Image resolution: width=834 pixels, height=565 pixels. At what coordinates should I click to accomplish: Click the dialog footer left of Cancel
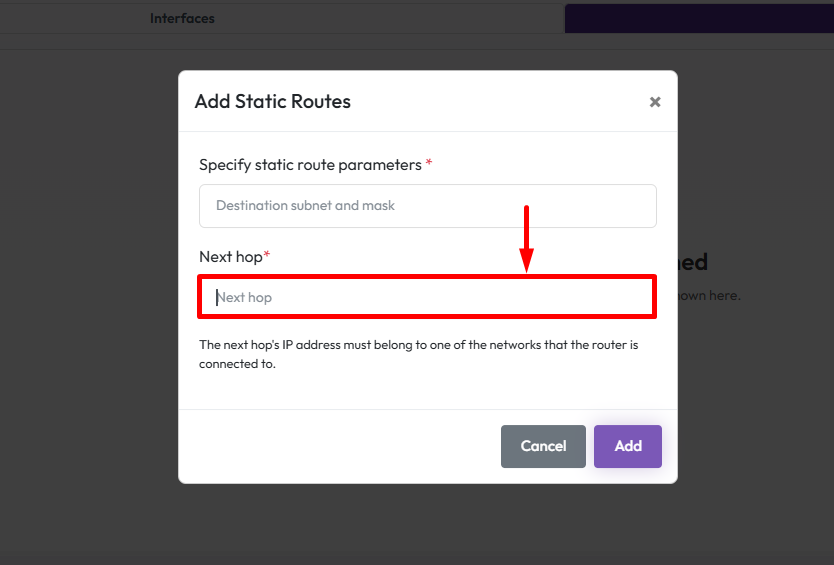340,446
